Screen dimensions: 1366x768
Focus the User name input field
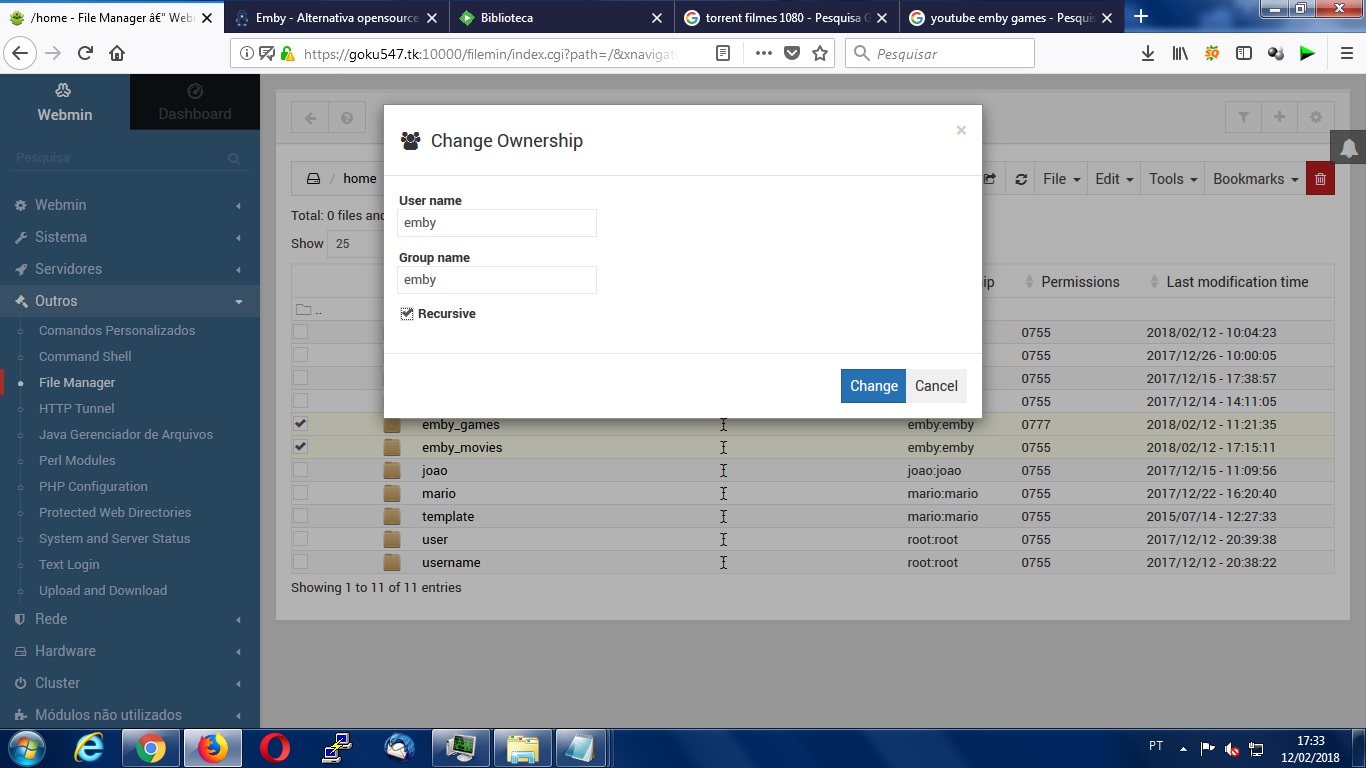pos(497,223)
